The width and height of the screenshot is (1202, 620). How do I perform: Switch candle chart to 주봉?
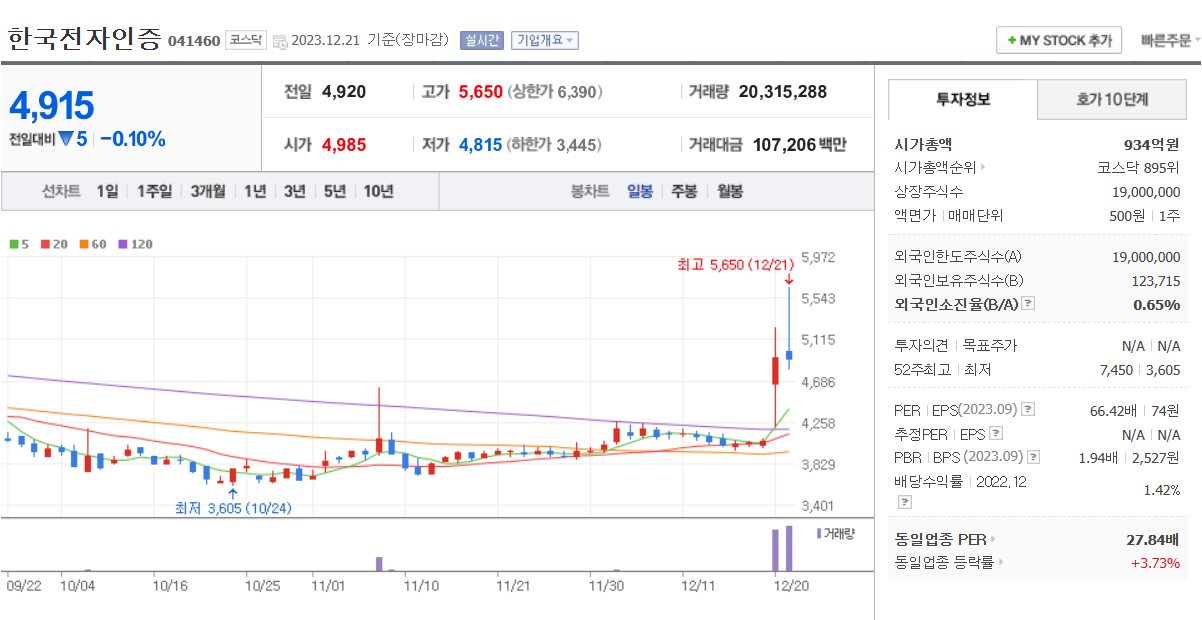pyautogui.click(x=684, y=191)
